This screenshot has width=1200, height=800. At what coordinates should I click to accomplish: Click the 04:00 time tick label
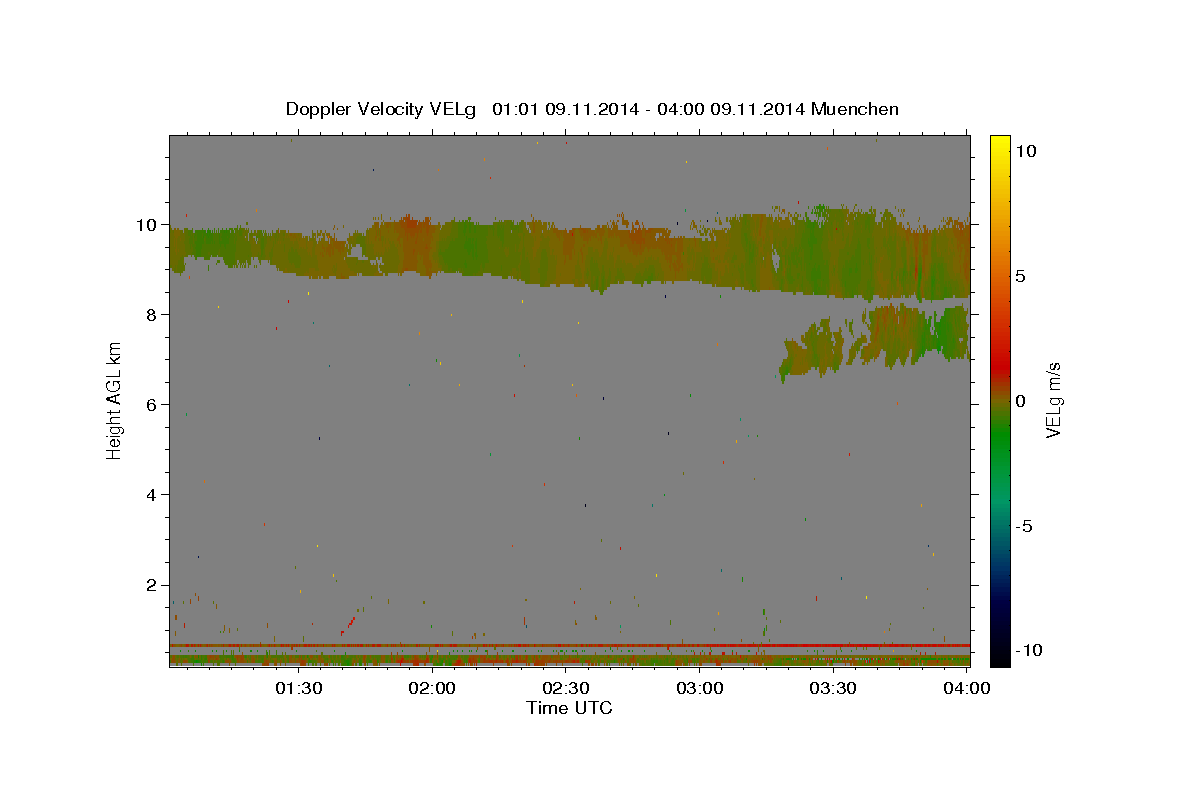tap(967, 688)
